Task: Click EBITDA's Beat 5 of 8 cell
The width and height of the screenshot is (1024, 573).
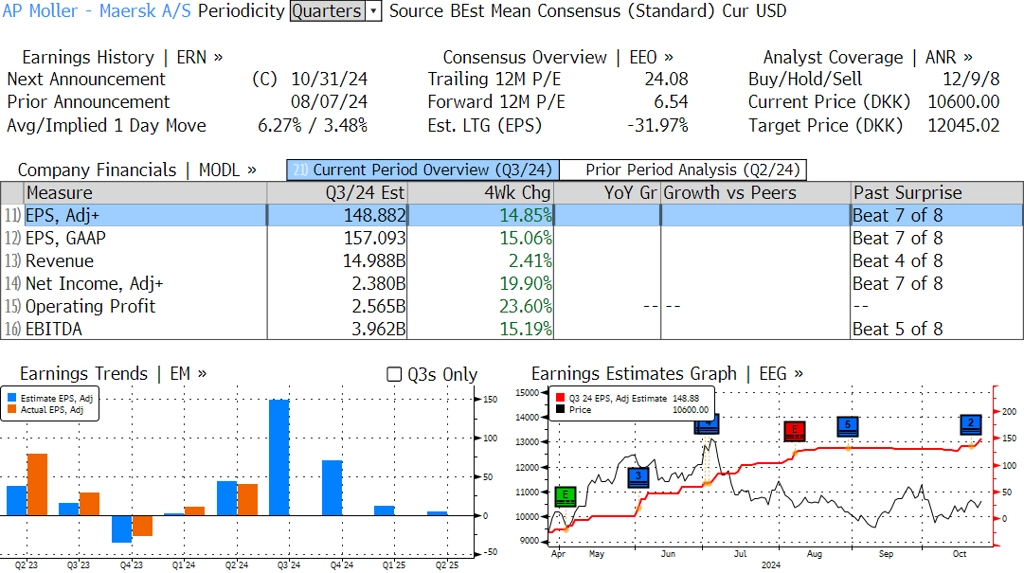Action: tap(898, 329)
